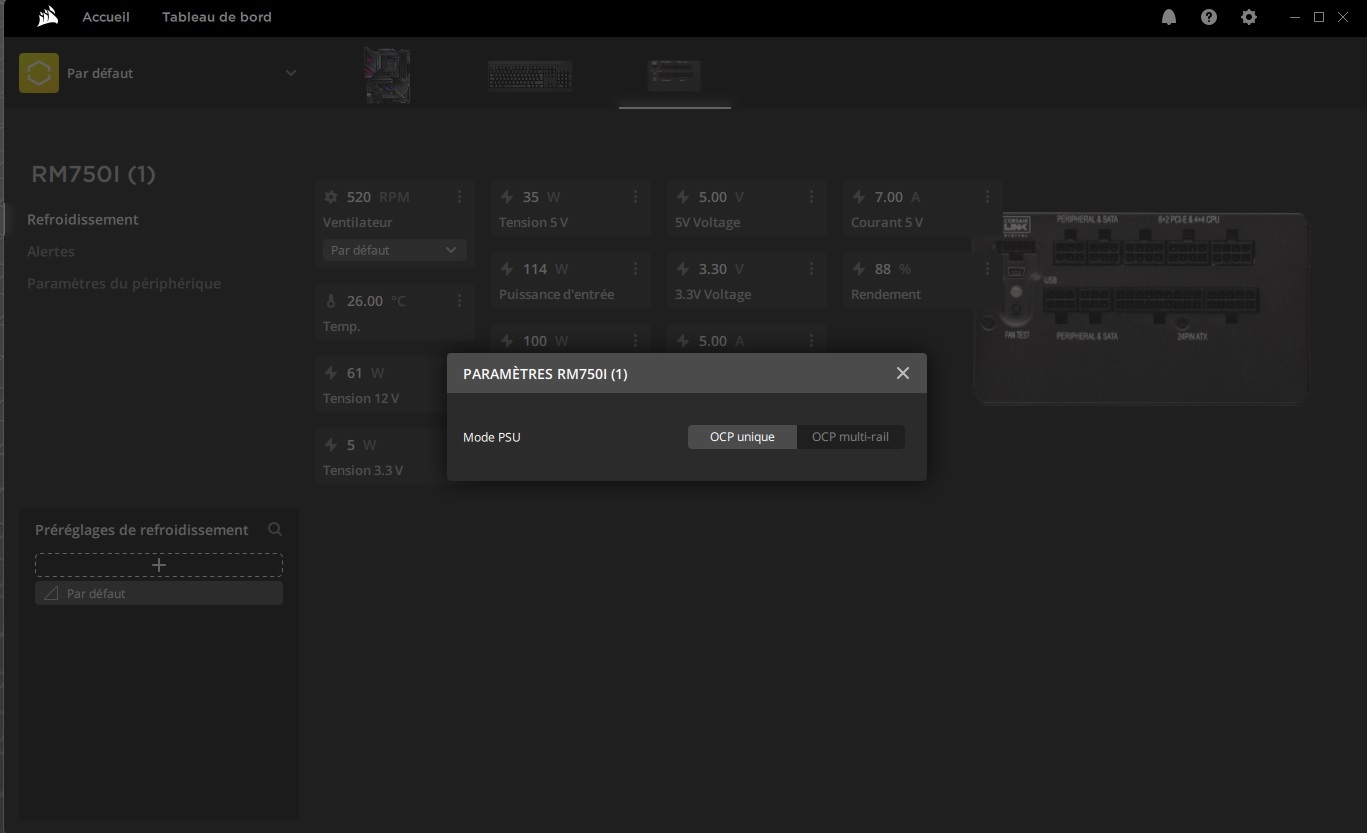
Task: Click the RM750I (1) device title
Action: coord(94,174)
